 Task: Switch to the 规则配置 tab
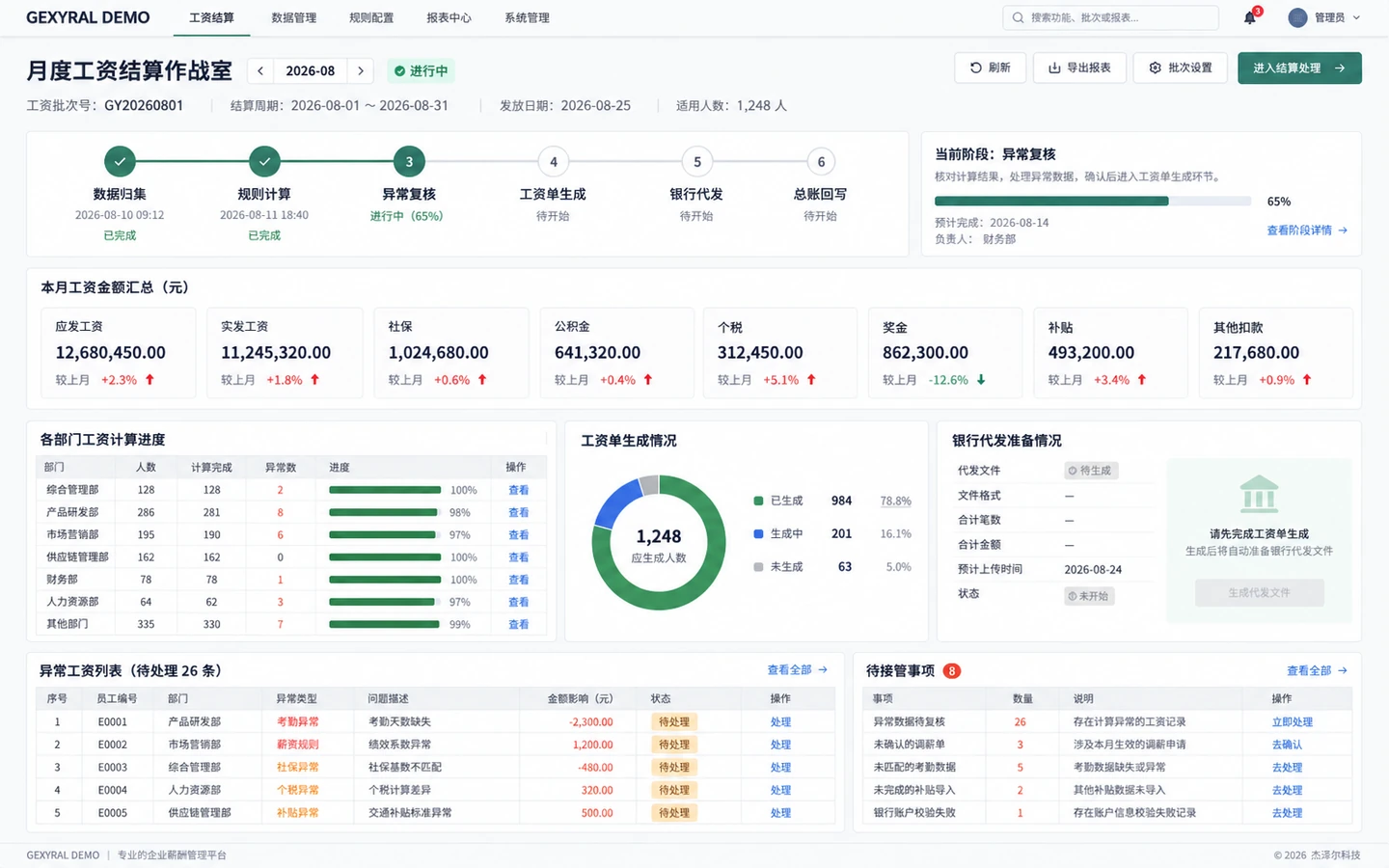pyautogui.click(x=371, y=17)
